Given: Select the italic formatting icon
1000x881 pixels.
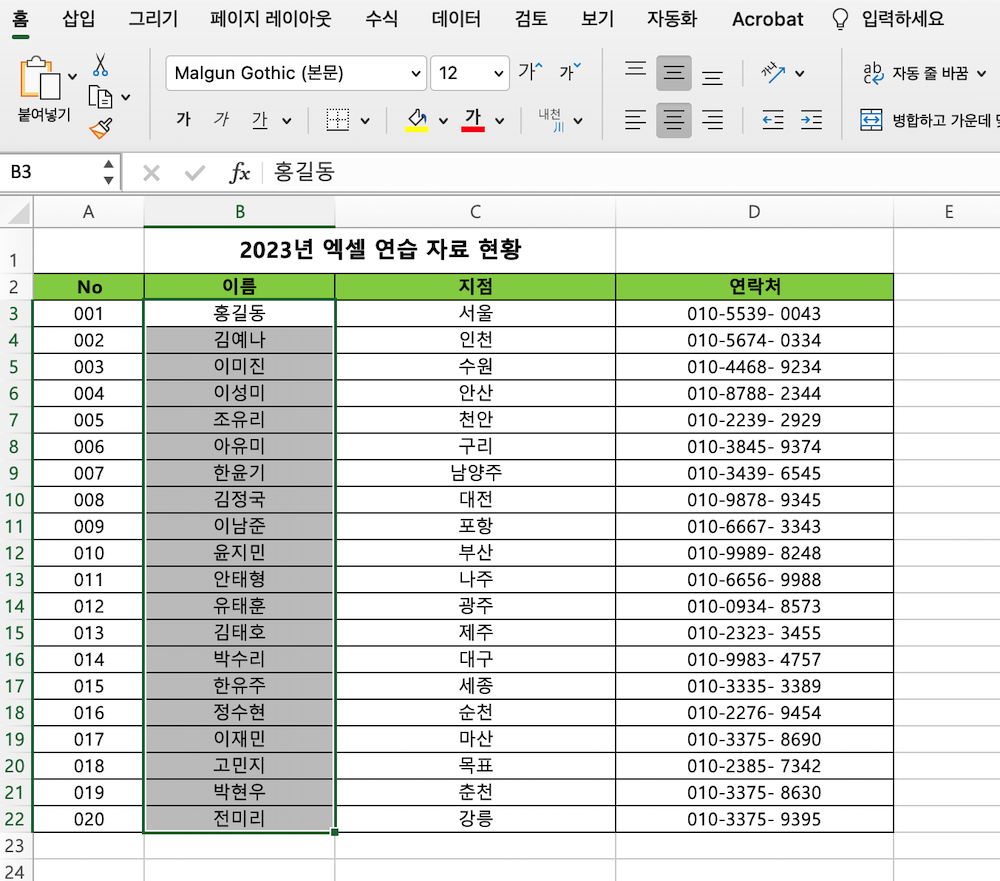Looking at the screenshot, I should pyautogui.click(x=221, y=118).
